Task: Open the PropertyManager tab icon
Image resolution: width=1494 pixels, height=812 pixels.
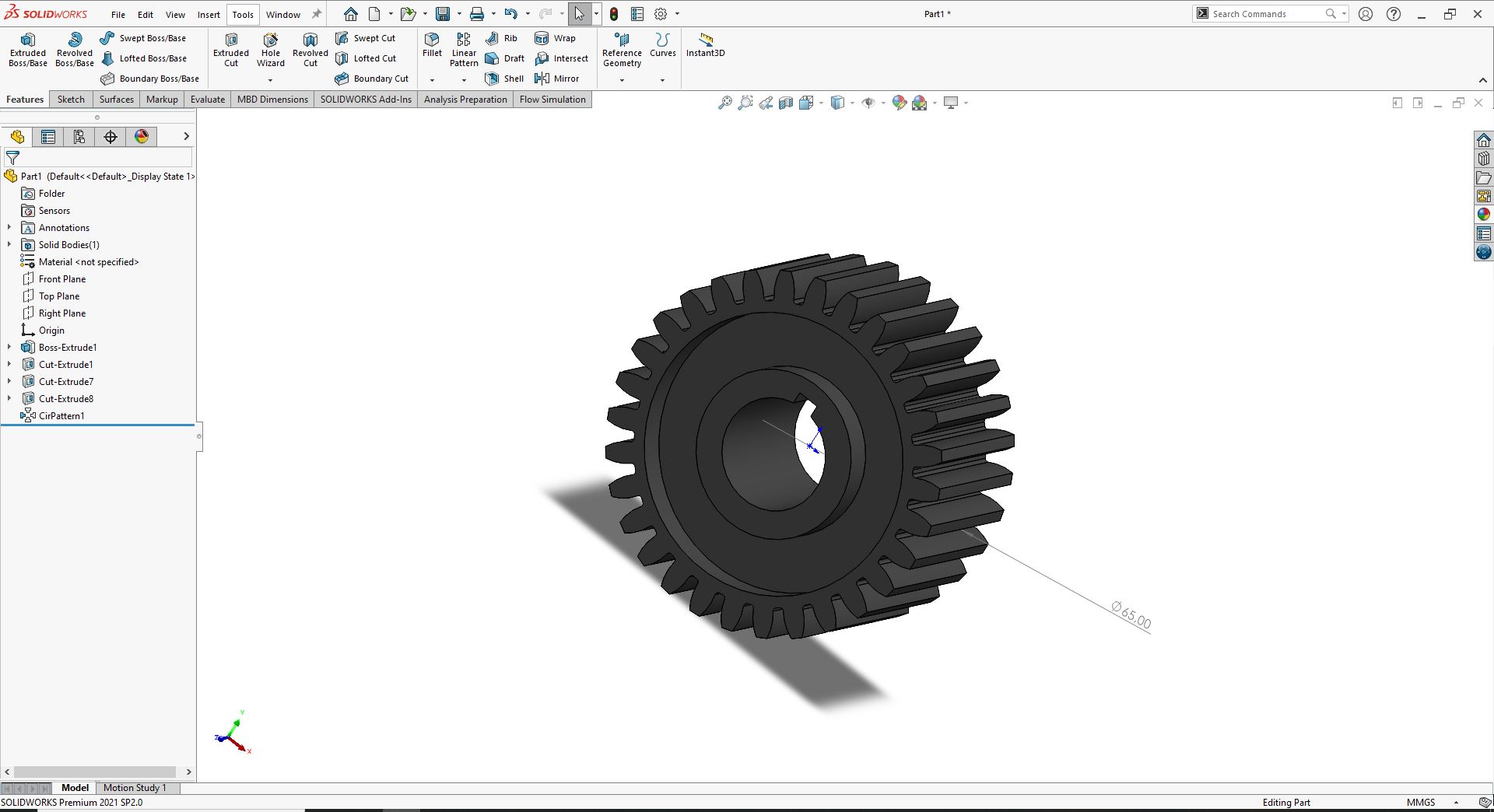Action: tap(48, 137)
